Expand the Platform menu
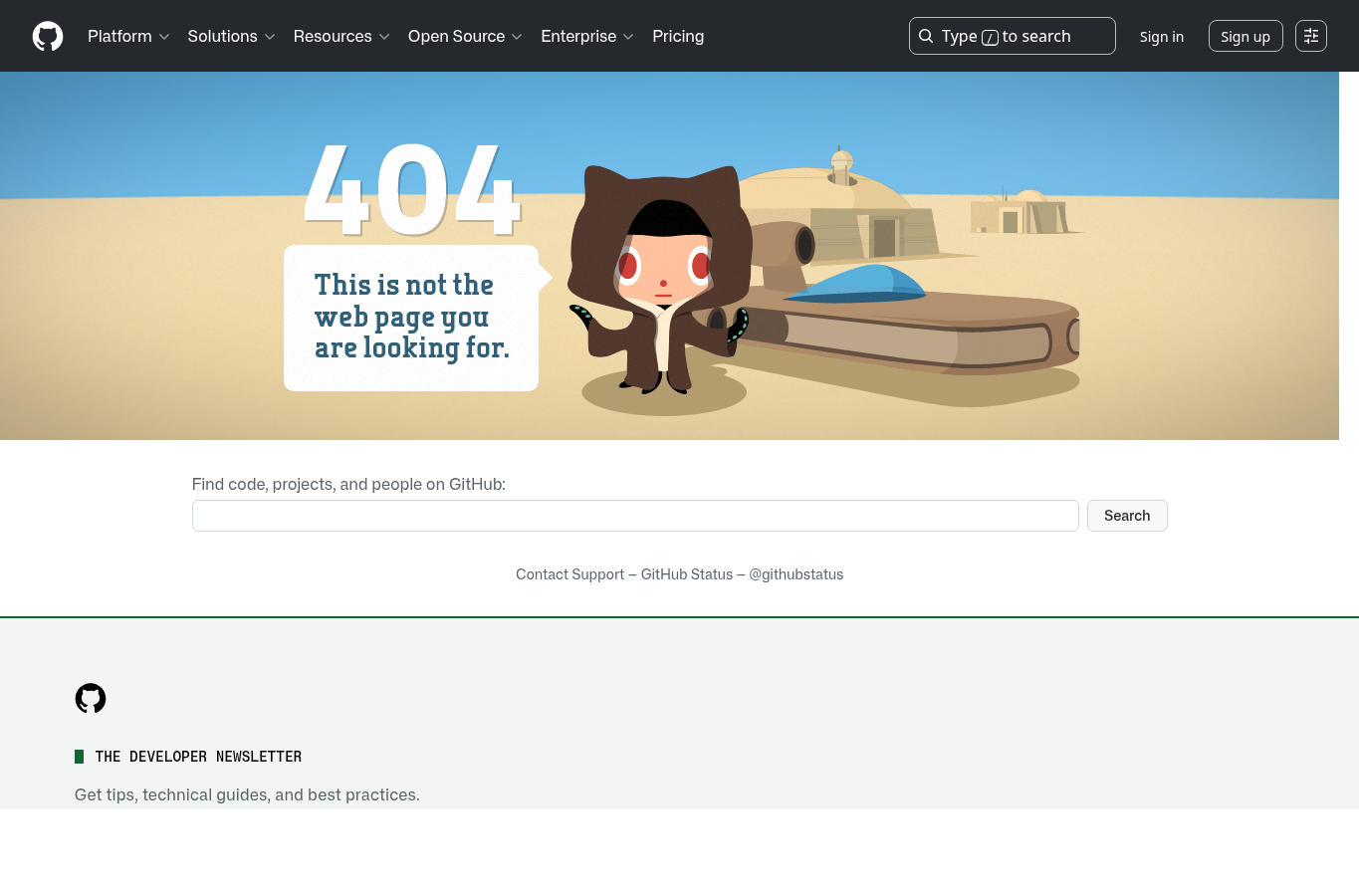This screenshot has height=896, width=1359. (x=128, y=36)
